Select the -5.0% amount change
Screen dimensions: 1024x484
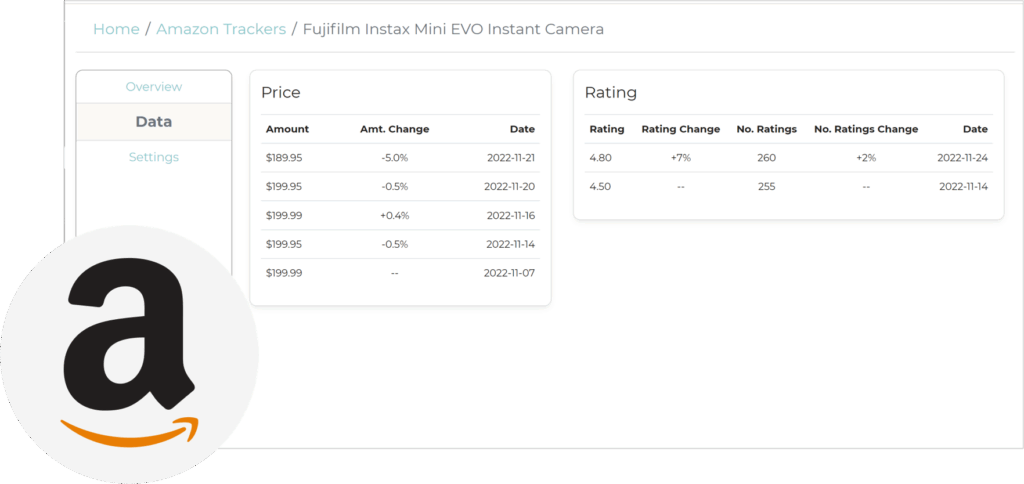[x=394, y=158]
